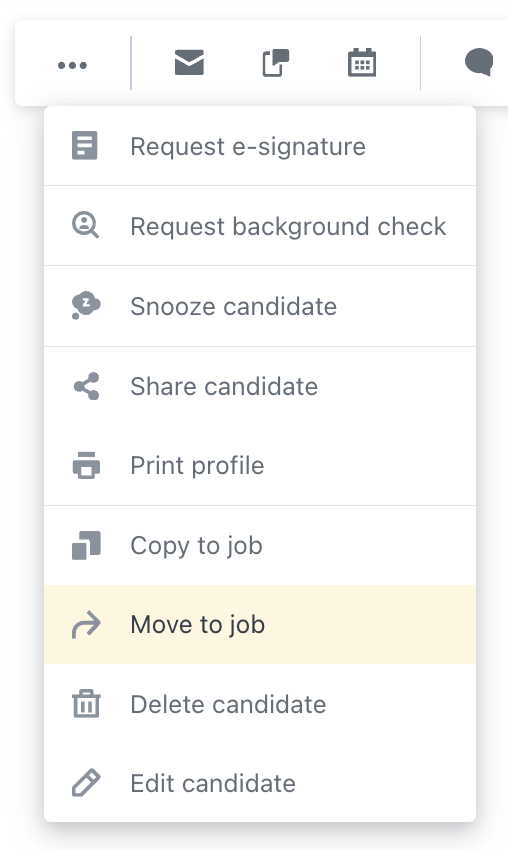The height and width of the screenshot is (850, 508).
Task: Click the add note/comment copy icon
Action: 275,63
